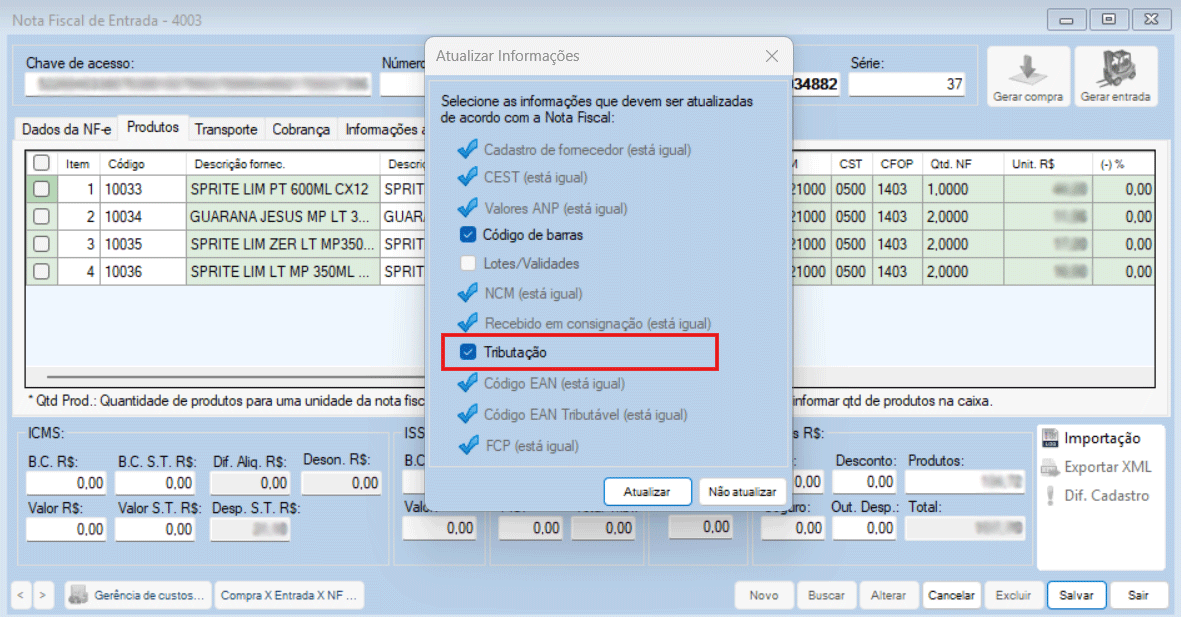Click the Código column header

tap(143, 163)
